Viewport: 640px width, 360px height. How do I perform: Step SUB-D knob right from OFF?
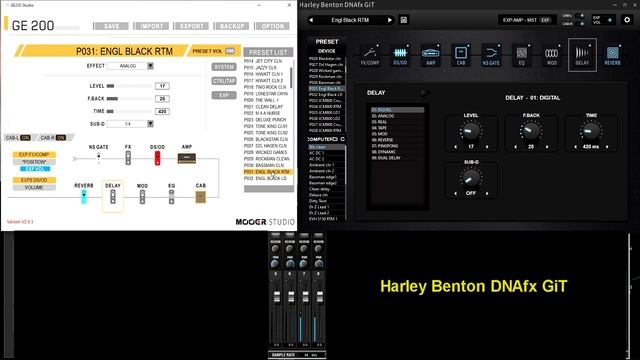[487, 193]
